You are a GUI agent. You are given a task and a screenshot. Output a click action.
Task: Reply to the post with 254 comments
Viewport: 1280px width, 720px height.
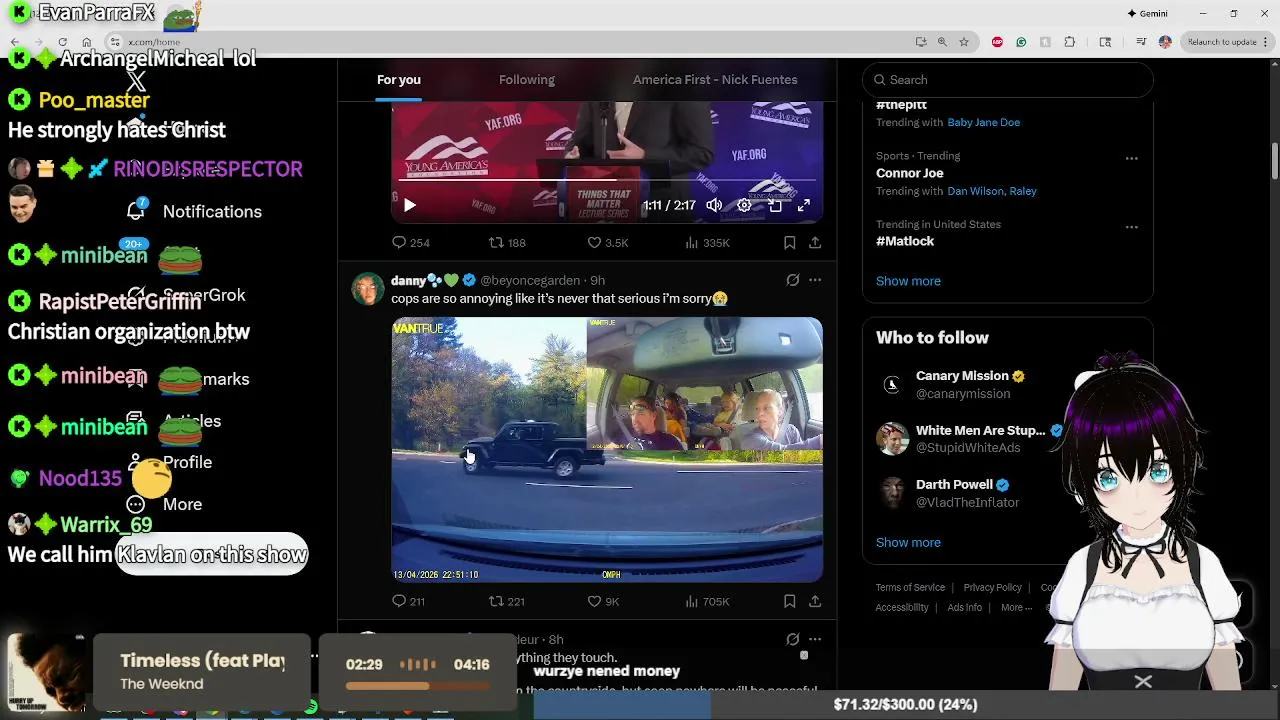[410, 242]
